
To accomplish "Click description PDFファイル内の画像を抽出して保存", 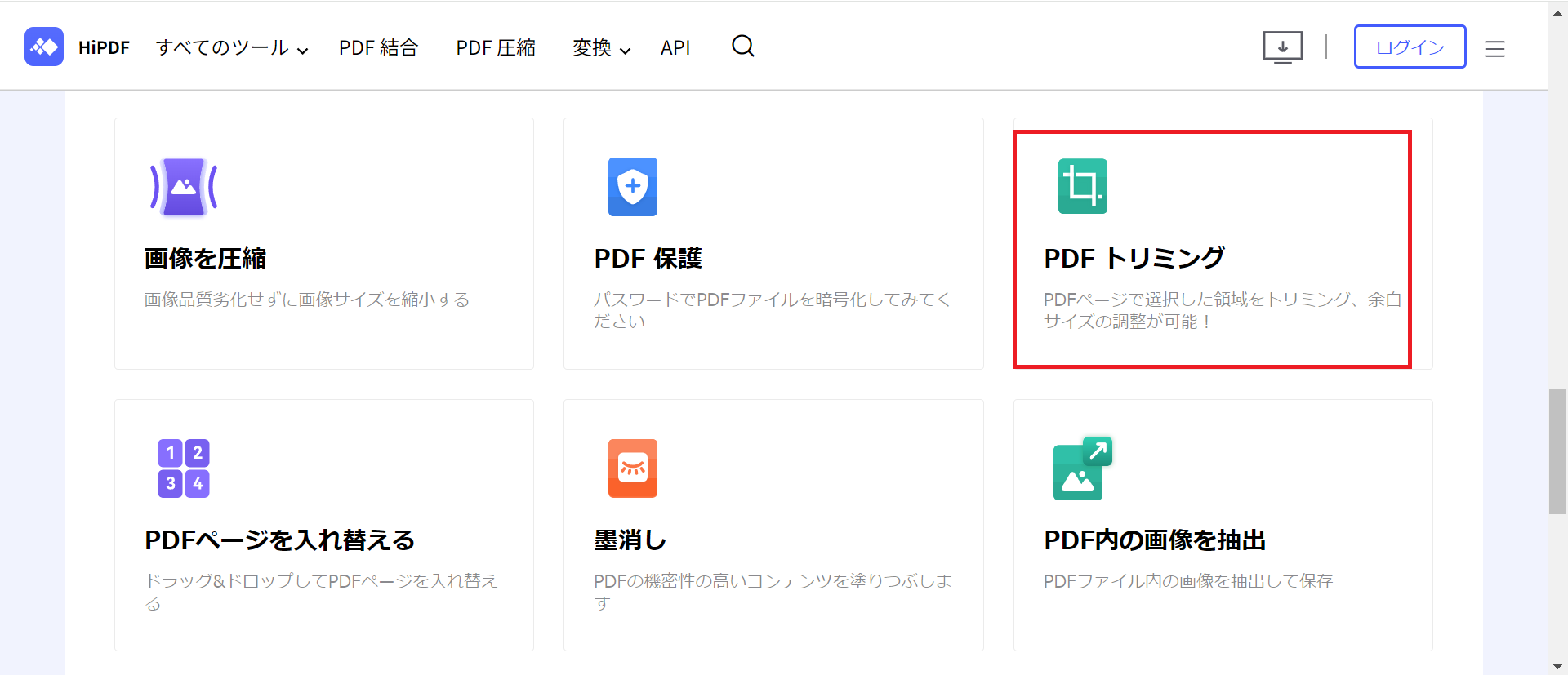I will pos(1188,581).
